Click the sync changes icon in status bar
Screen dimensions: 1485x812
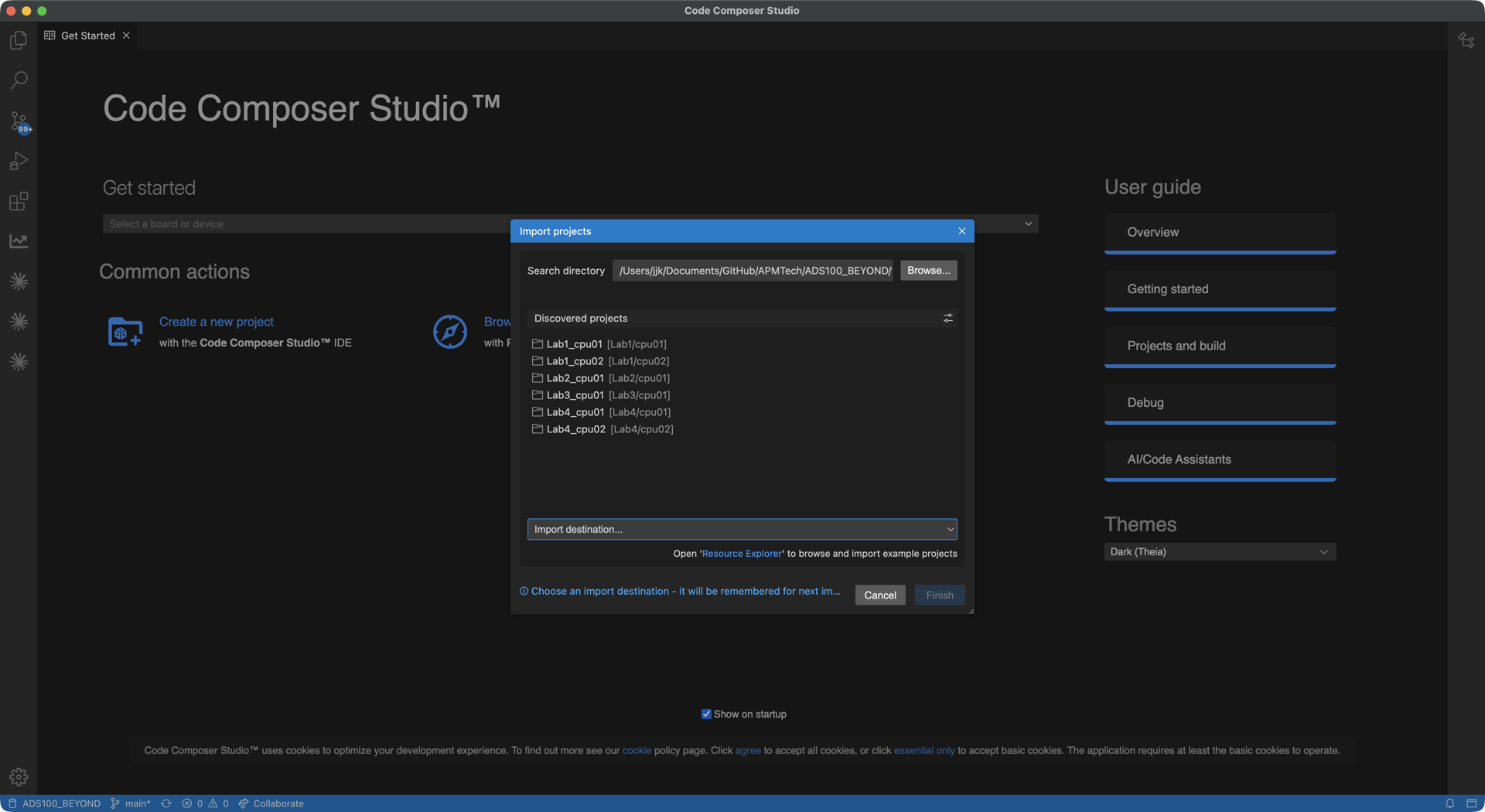coord(166,803)
